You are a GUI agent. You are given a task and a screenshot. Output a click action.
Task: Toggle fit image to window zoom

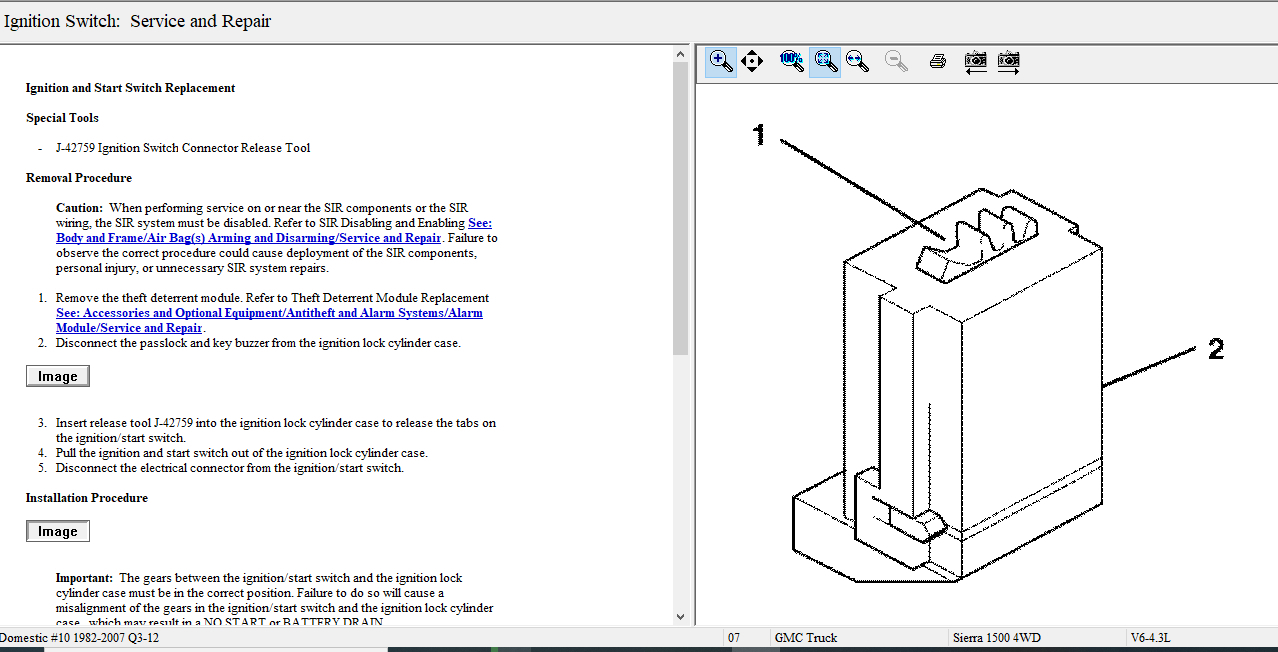(825, 61)
